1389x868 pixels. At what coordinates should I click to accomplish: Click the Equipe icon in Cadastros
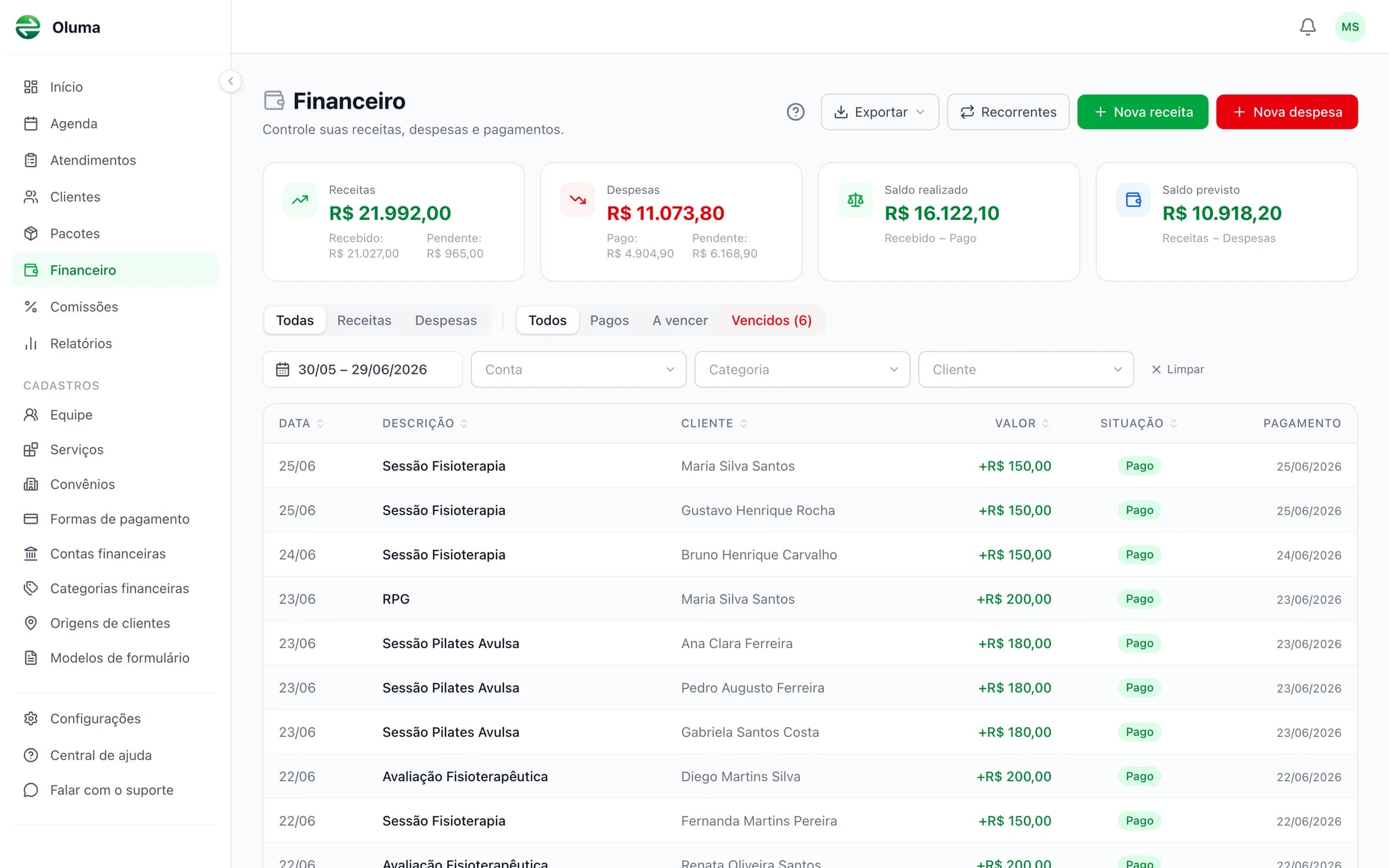(x=31, y=415)
